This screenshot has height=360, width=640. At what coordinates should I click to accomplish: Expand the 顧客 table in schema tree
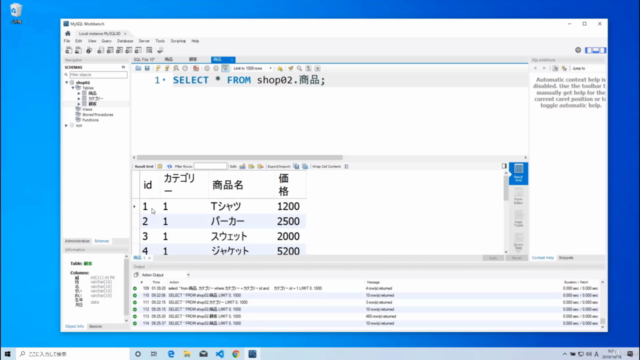[x=79, y=104]
